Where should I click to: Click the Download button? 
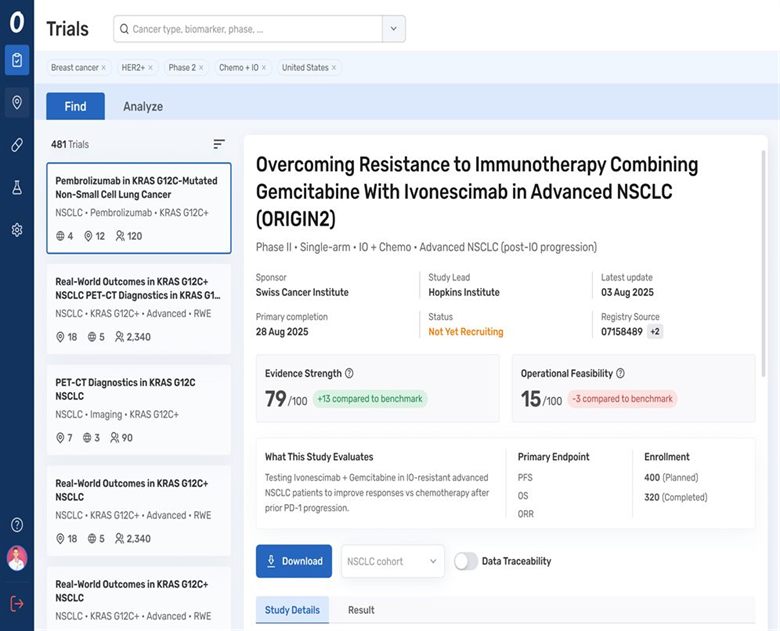(294, 561)
